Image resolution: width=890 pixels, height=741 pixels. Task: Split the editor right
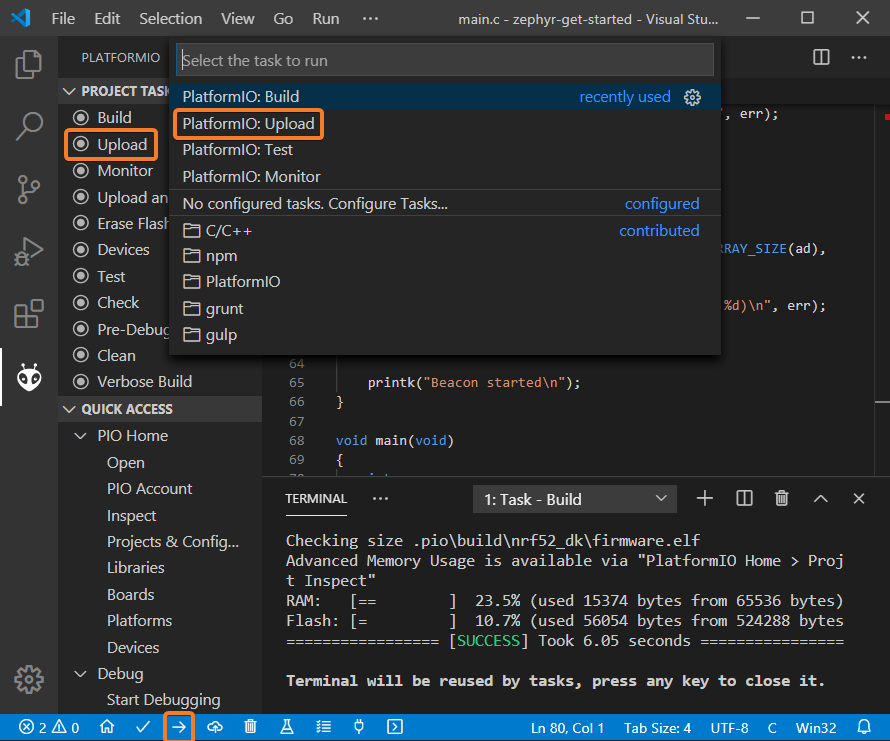(821, 57)
